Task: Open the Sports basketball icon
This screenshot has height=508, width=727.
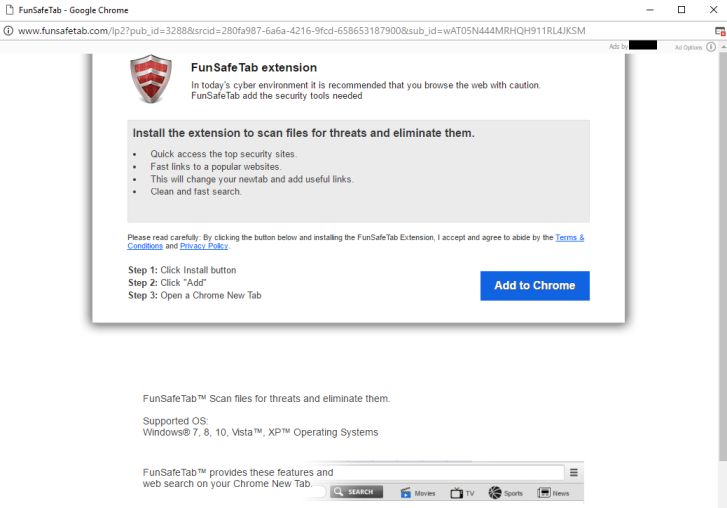Action: tap(495, 493)
